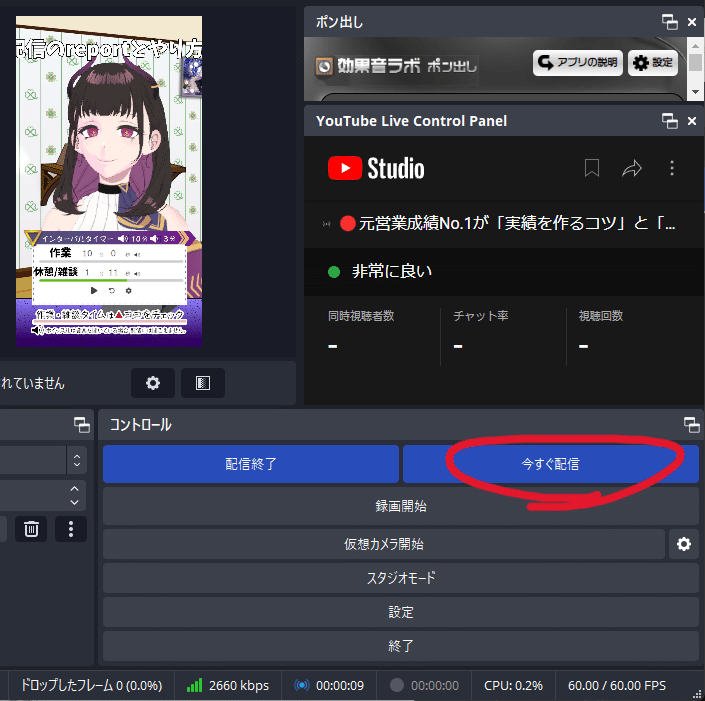
Task: Open the three-dot menu in YouTube Studio
Action: [672, 168]
